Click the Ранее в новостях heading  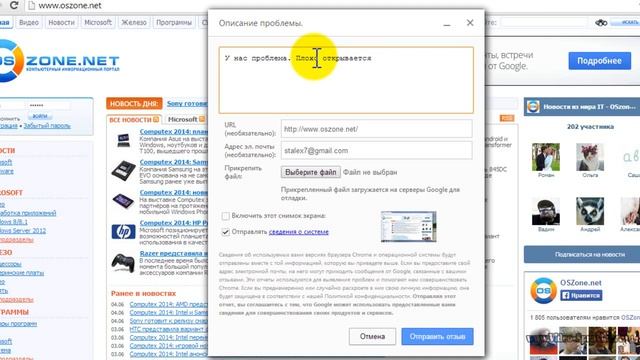[x=143, y=293]
